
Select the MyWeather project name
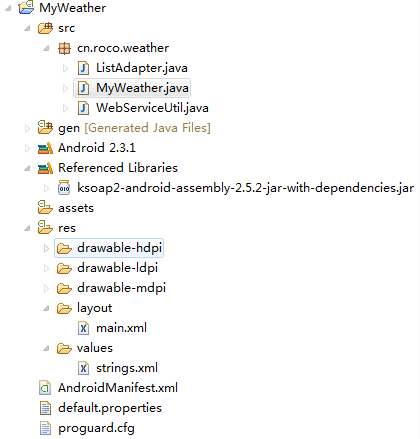(x=73, y=8)
